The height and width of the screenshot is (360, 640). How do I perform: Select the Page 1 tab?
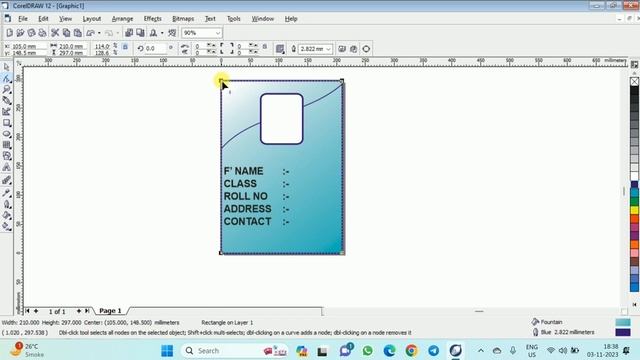(x=110, y=311)
